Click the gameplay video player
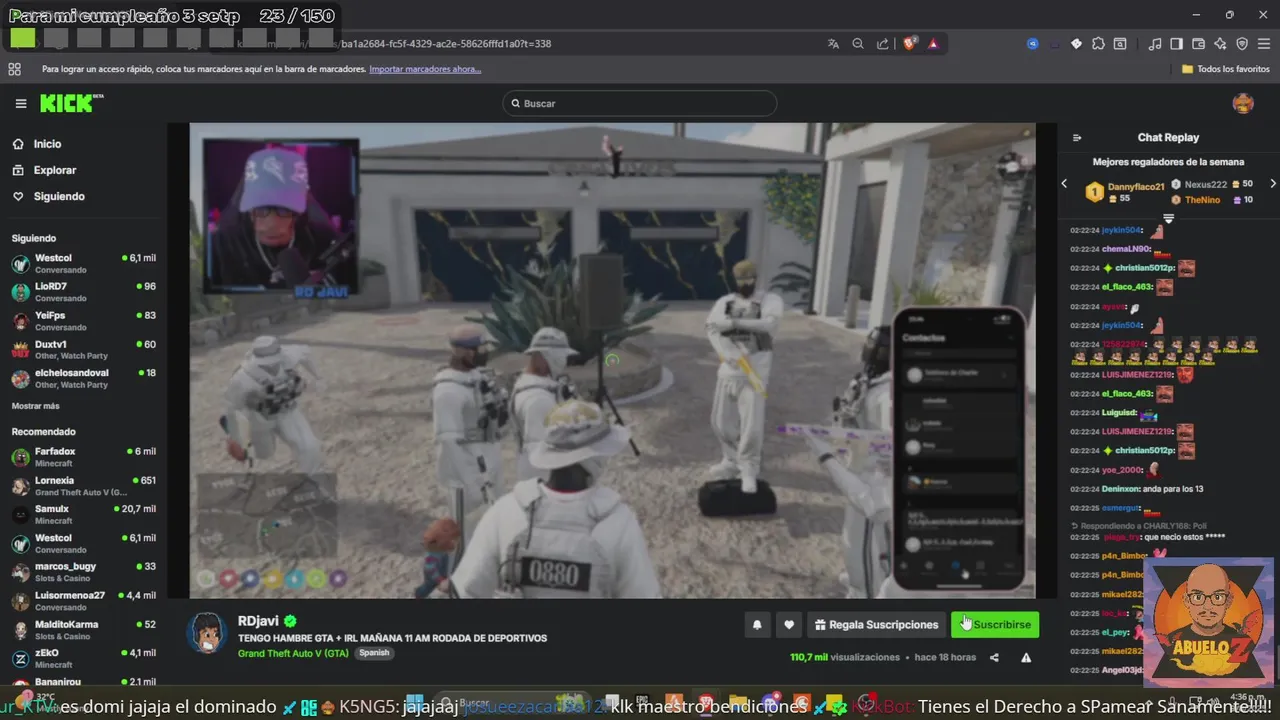The height and width of the screenshot is (720, 1280). pos(612,360)
